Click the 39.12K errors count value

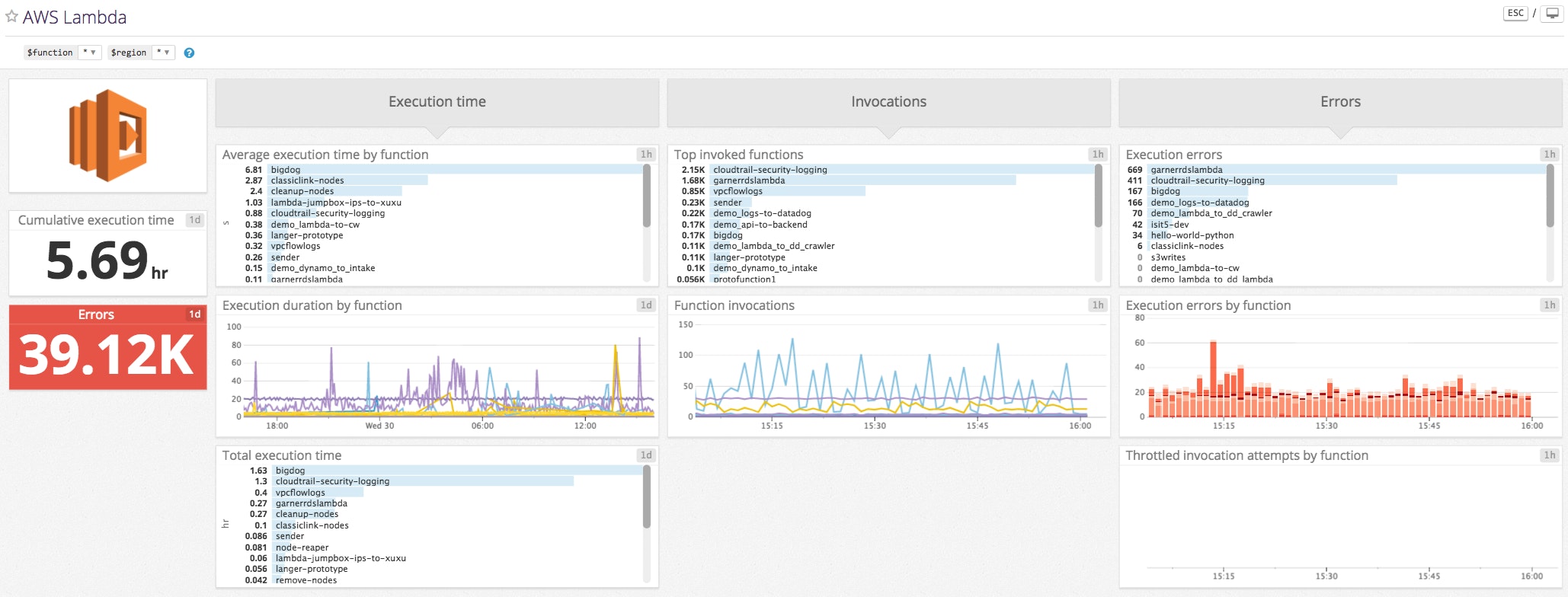(107, 355)
